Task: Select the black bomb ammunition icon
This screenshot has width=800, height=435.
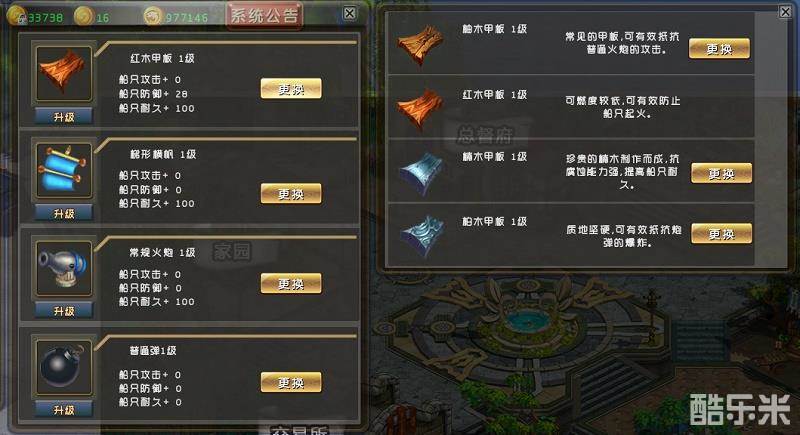Action: pos(64,367)
